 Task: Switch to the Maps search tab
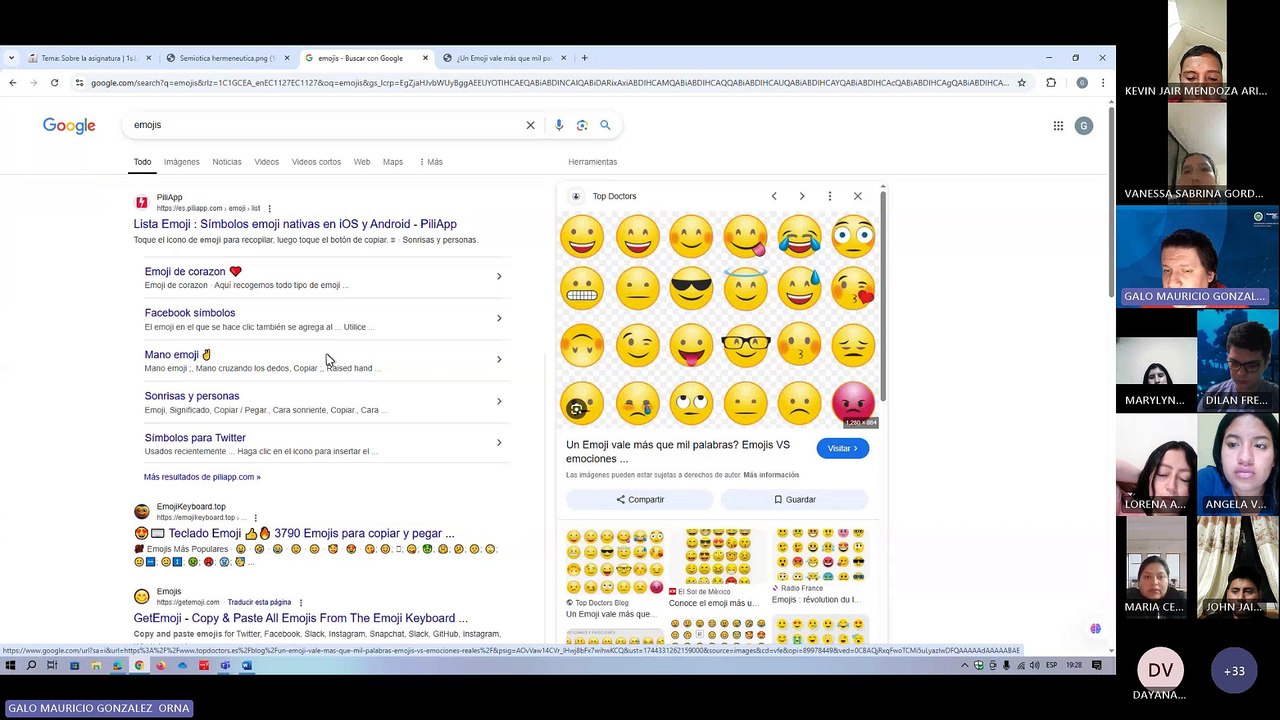(x=393, y=162)
